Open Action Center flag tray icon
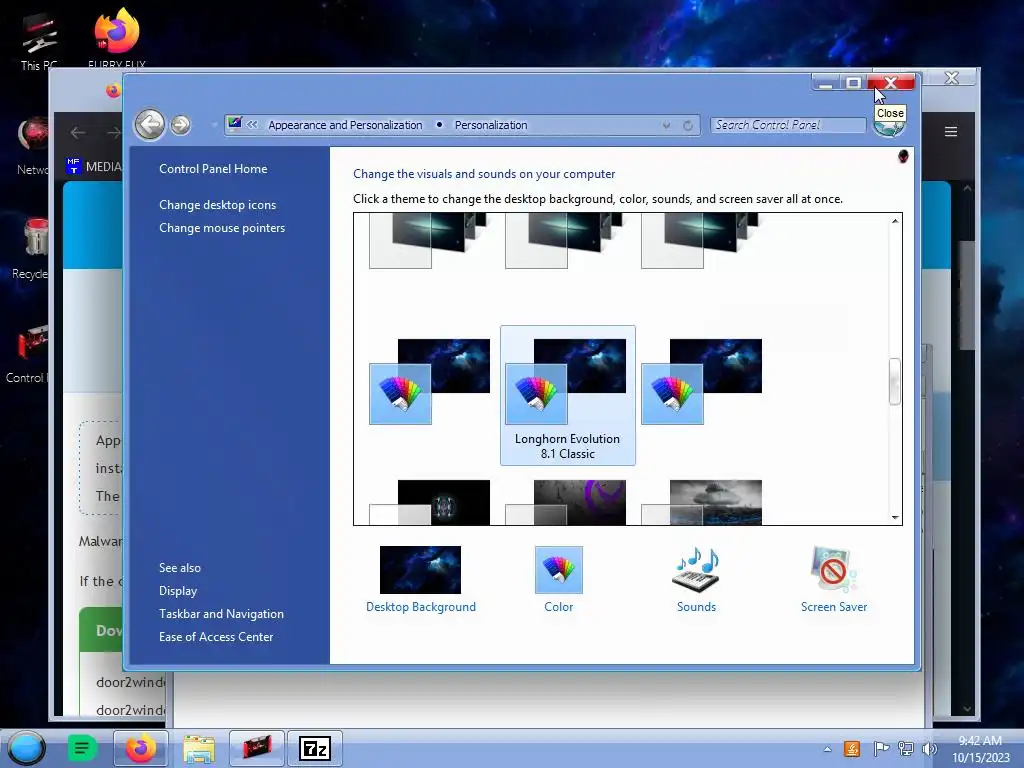 pyautogui.click(x=880, y=749)
